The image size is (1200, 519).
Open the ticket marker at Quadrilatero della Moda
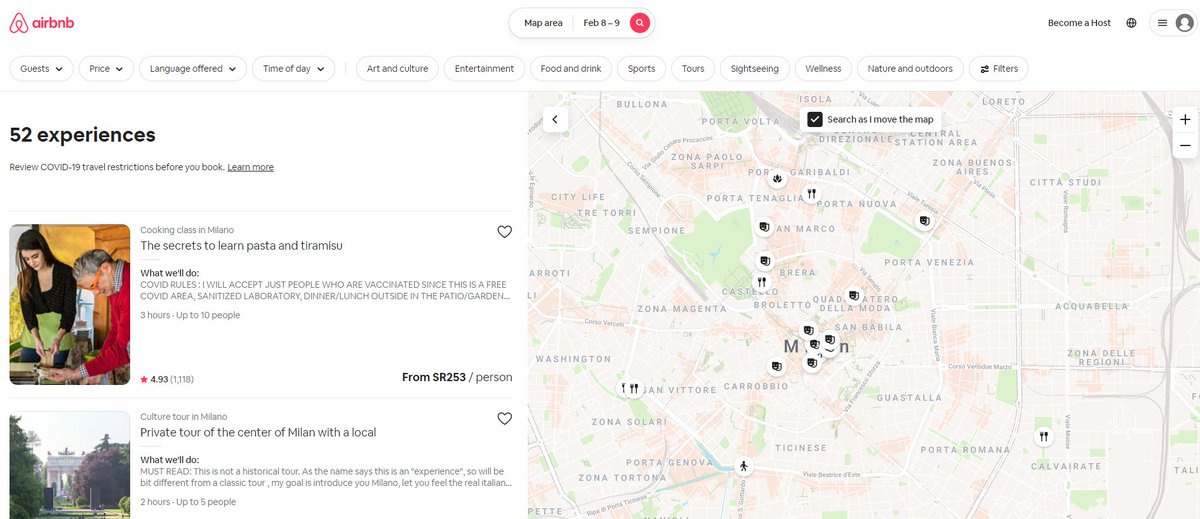852,295
